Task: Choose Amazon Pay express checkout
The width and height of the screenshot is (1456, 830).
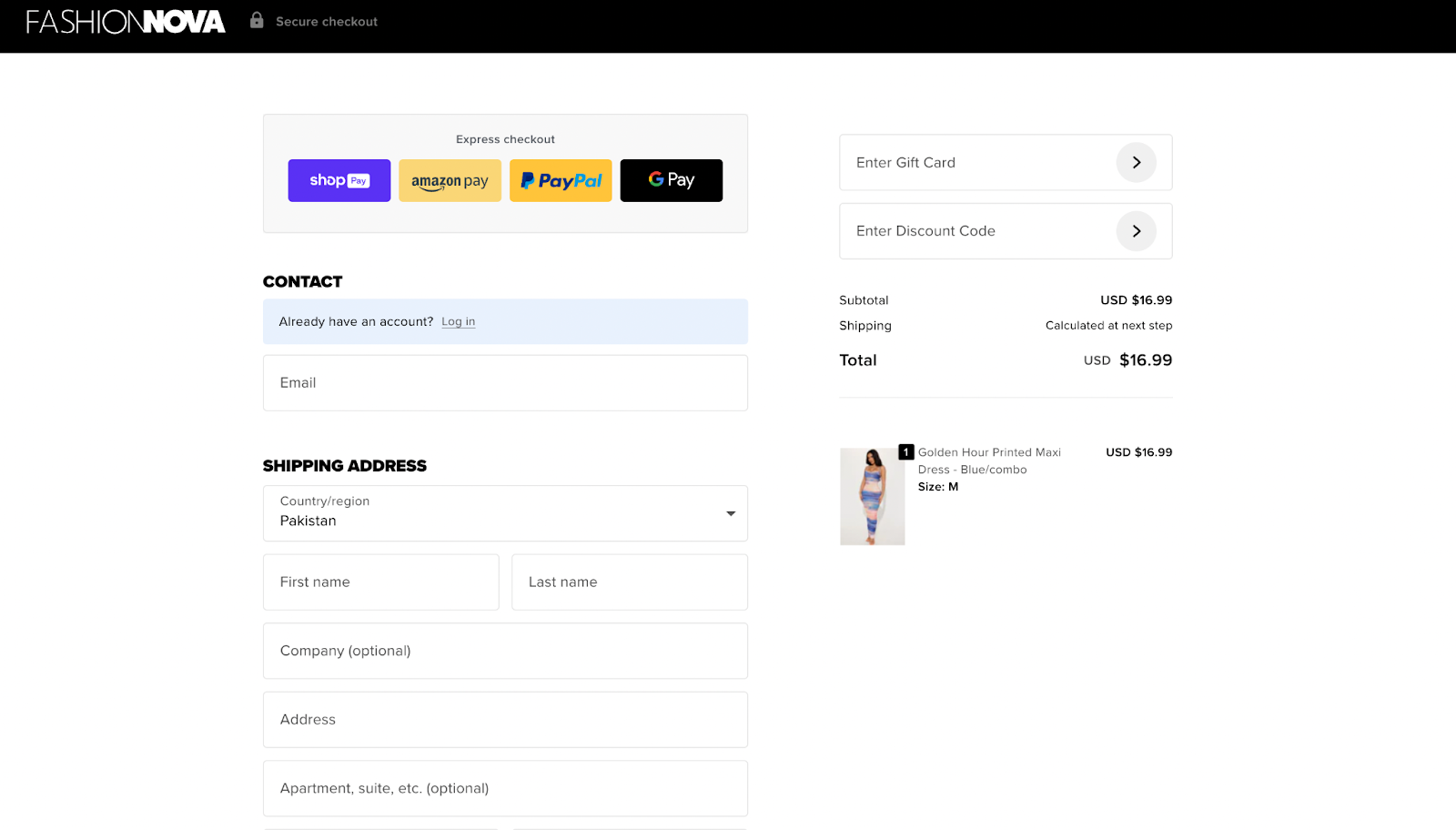Action: [x=450, y=180]
